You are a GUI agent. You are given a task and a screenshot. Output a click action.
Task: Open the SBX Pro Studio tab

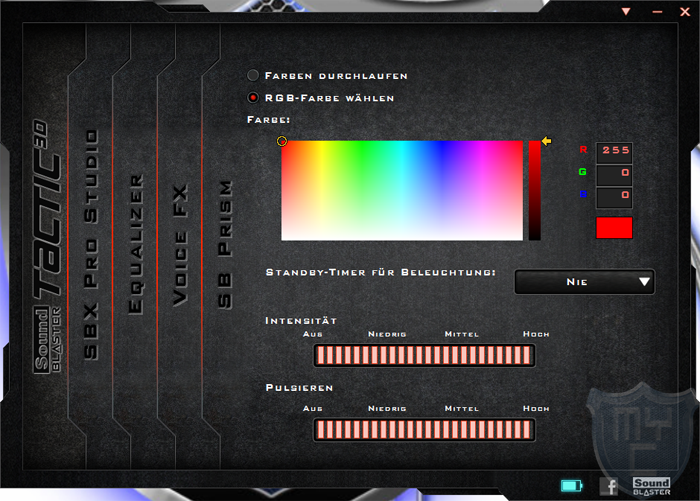tap(91, 245)
